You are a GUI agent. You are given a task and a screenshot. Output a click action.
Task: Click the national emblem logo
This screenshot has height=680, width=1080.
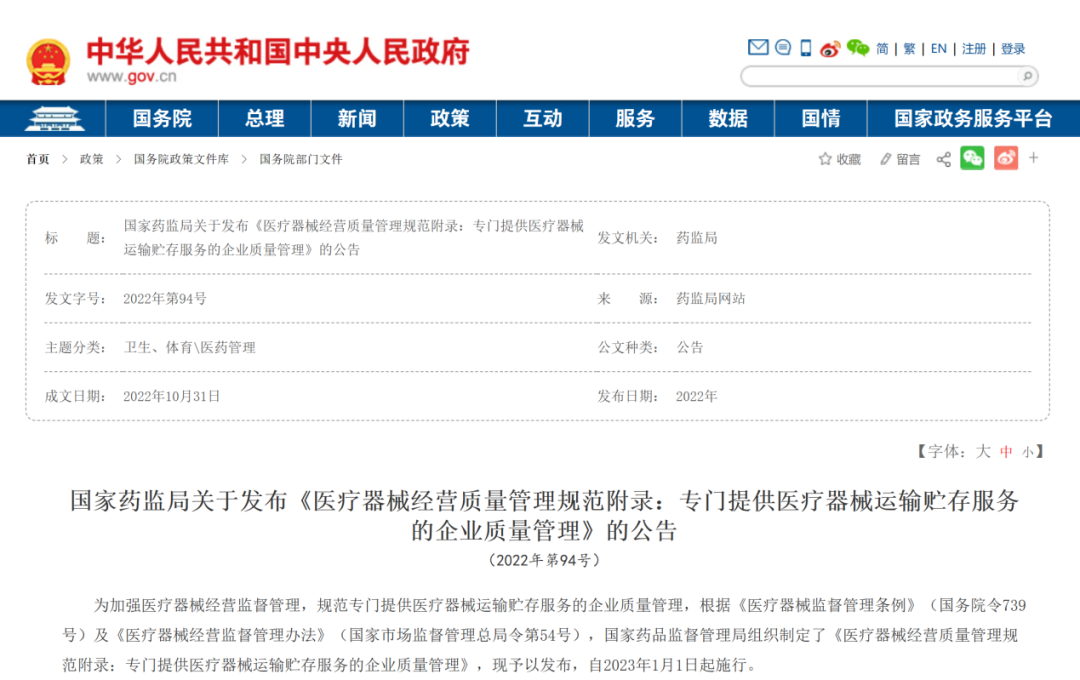point(48,61)
